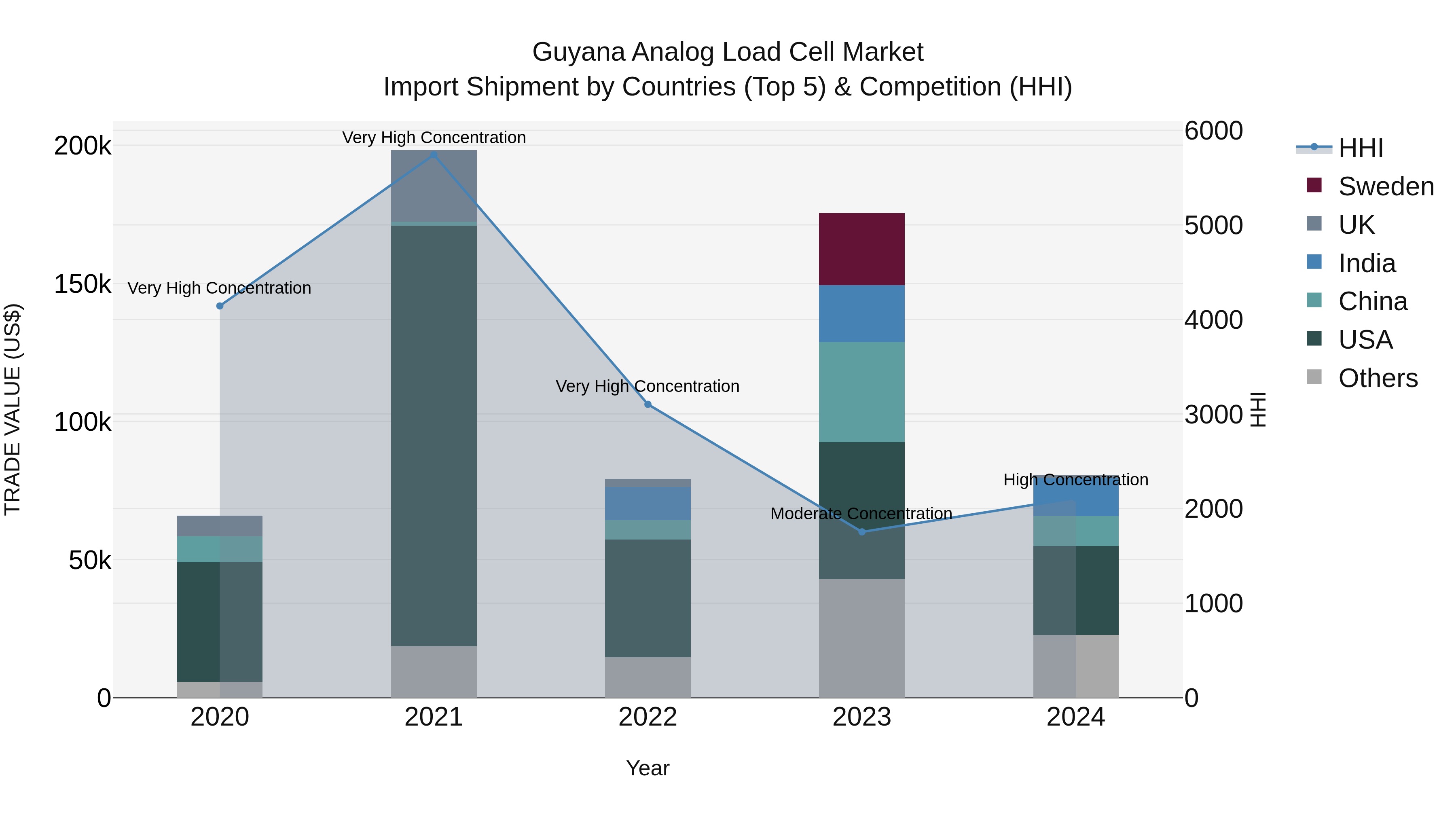Click the 4000 HHI axis tick label
The width and height of the screenshot is (1456, 819).
pos(1213,320)
